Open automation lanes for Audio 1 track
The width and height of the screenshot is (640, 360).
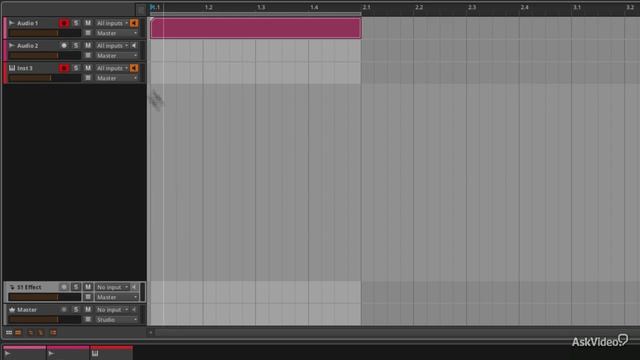[88, 33]
